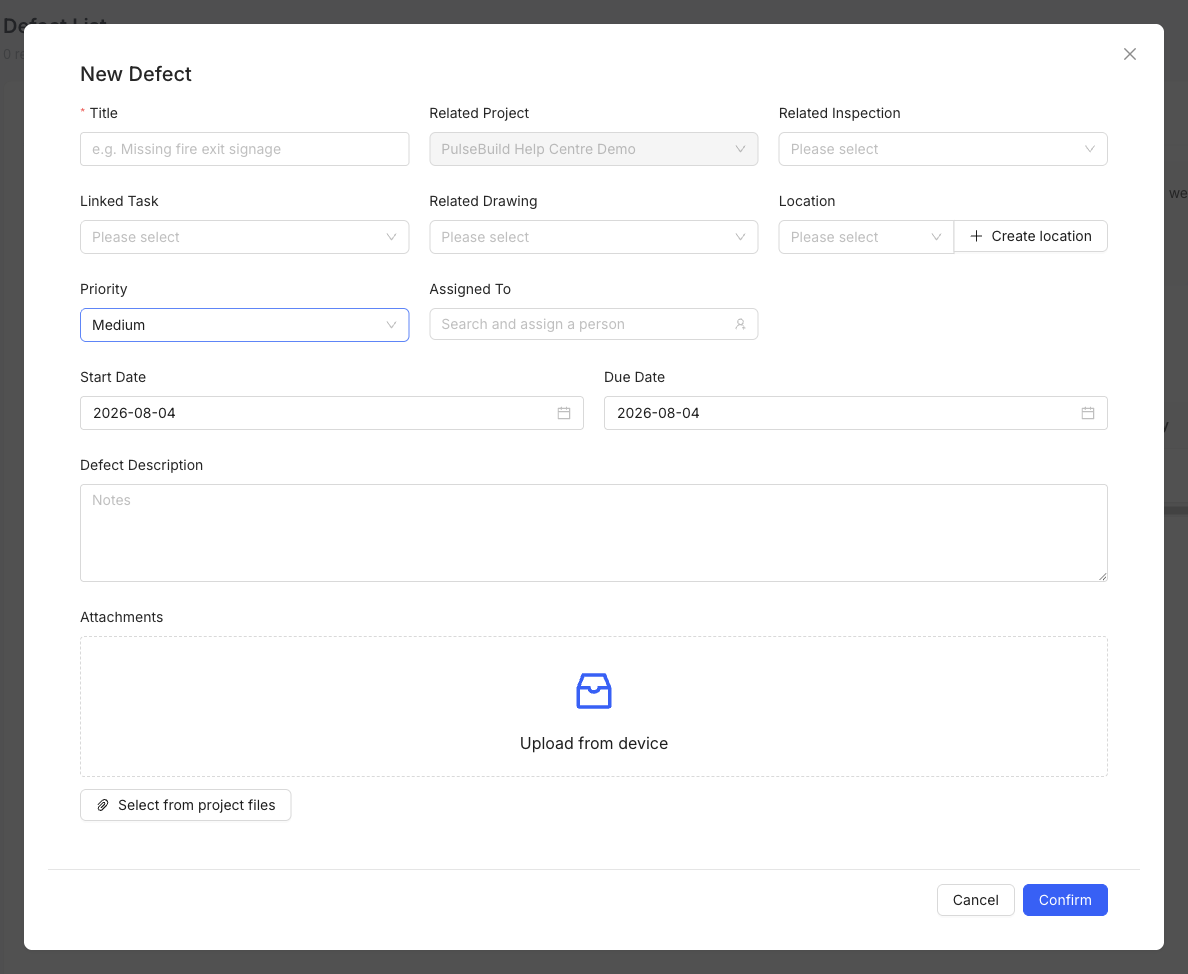Focus the Title input field
Screen dimensions: 1188x974
click(244, 149)
